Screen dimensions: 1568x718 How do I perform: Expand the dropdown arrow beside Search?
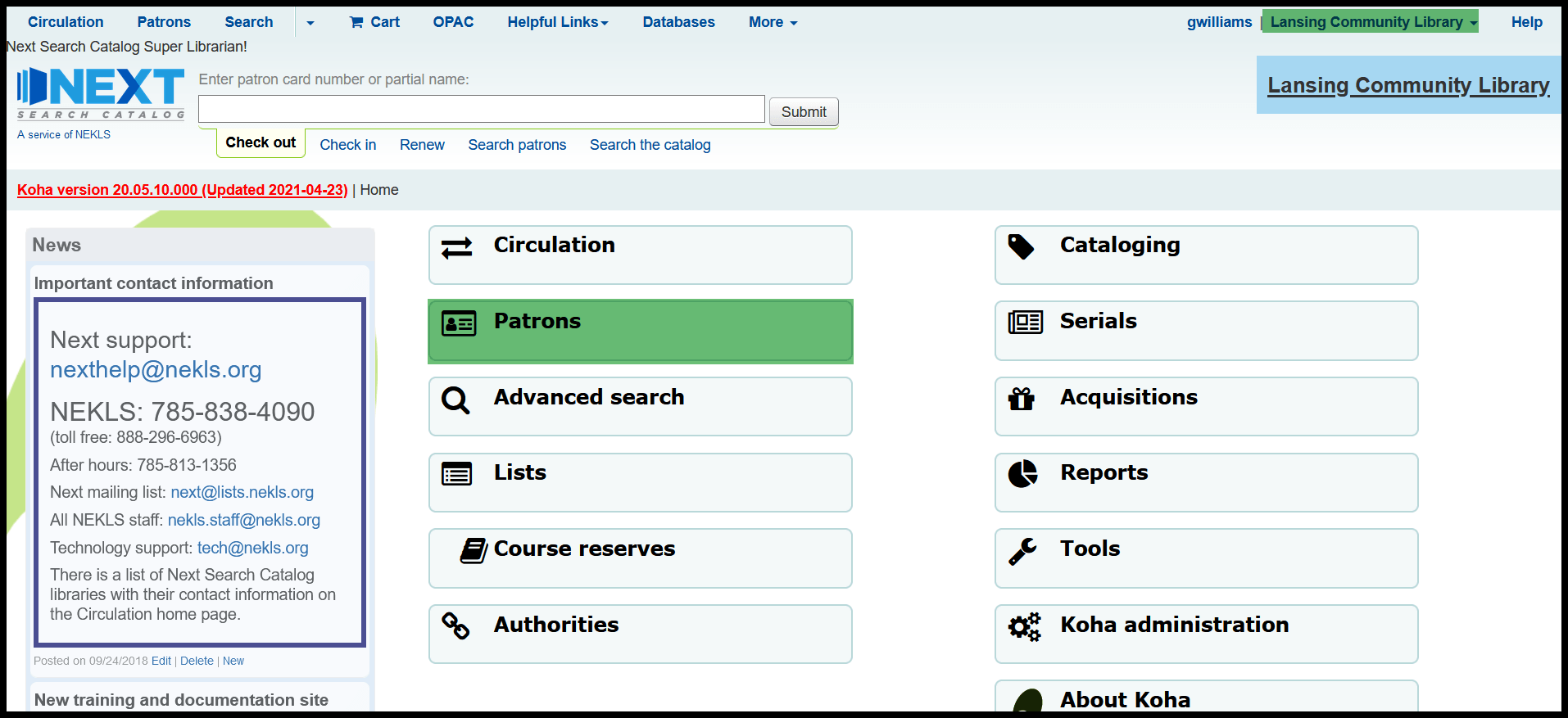tap(310, 23)
